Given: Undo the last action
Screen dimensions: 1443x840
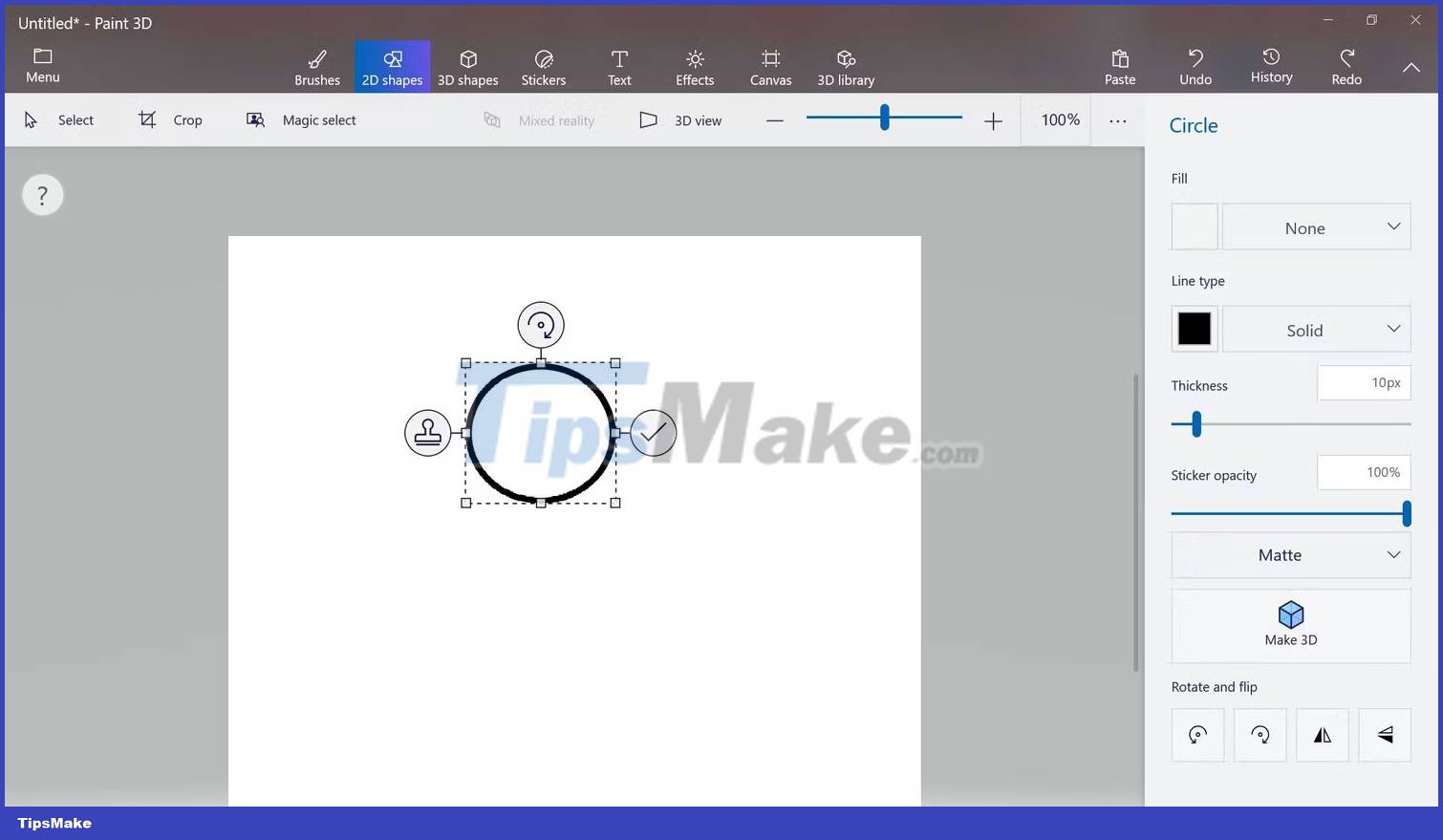Looking at the screenshot, I should [x=1195, y=67].
